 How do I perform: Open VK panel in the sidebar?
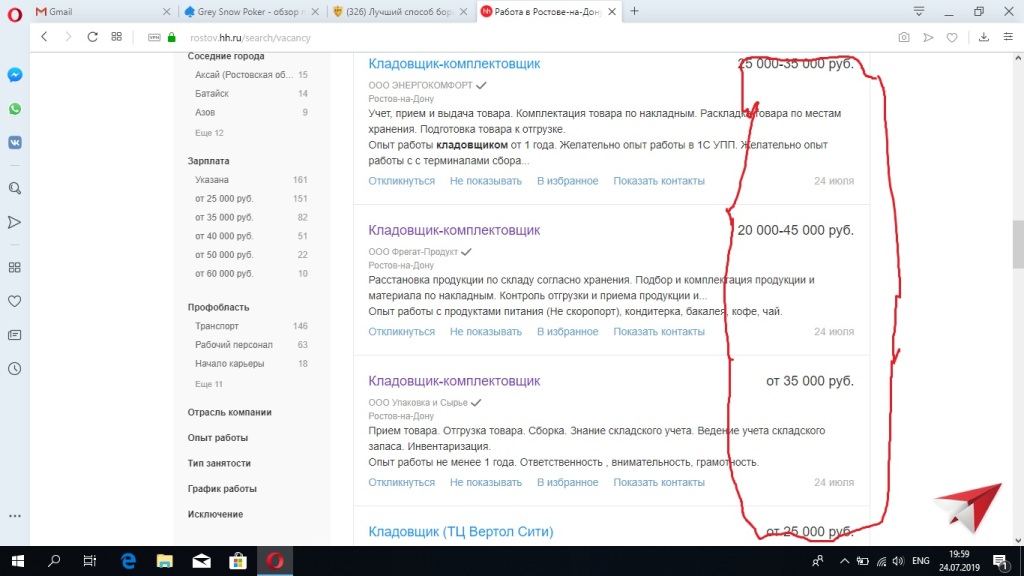coord(15,142)
